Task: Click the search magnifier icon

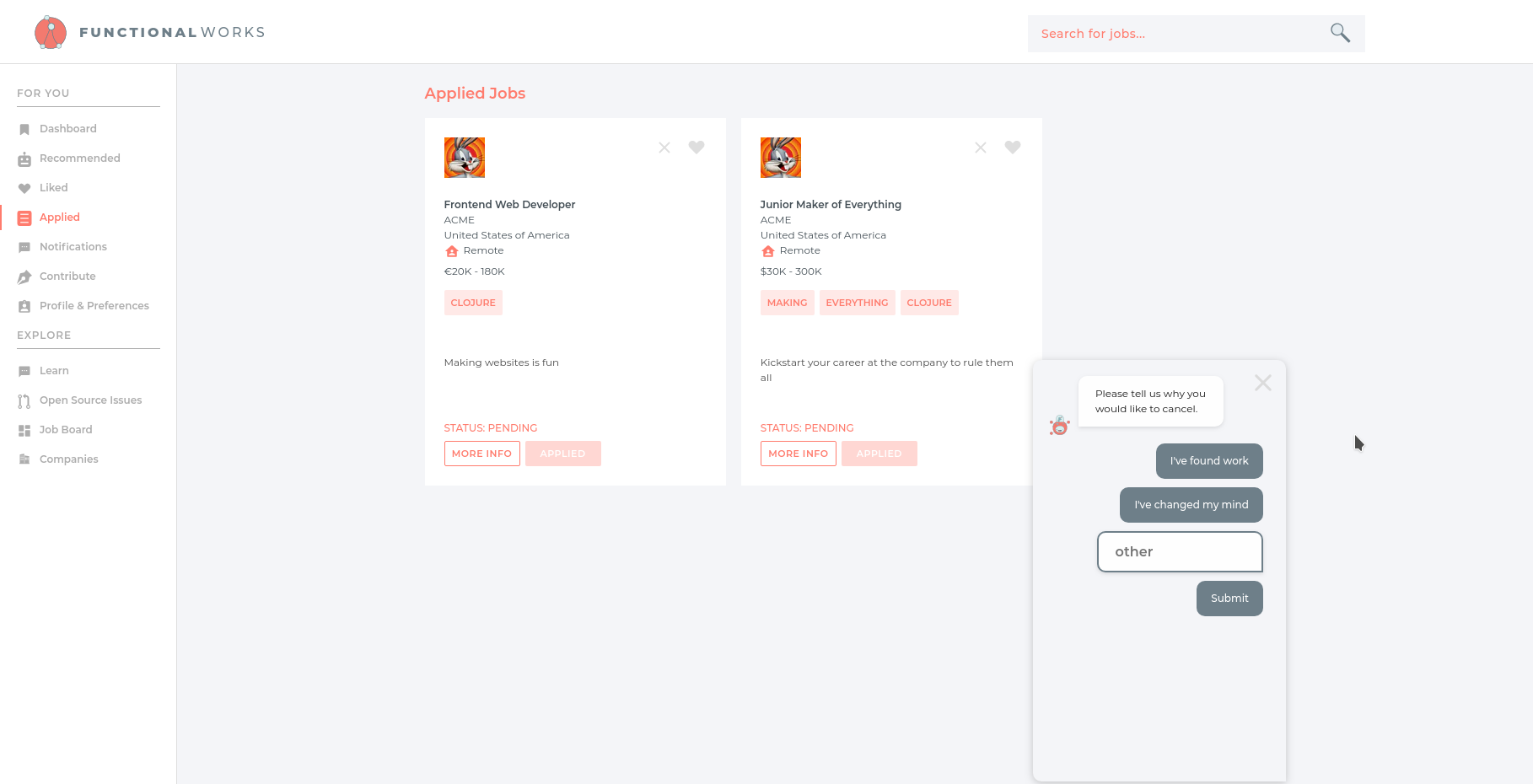Action: click(x=1340, y=33)
